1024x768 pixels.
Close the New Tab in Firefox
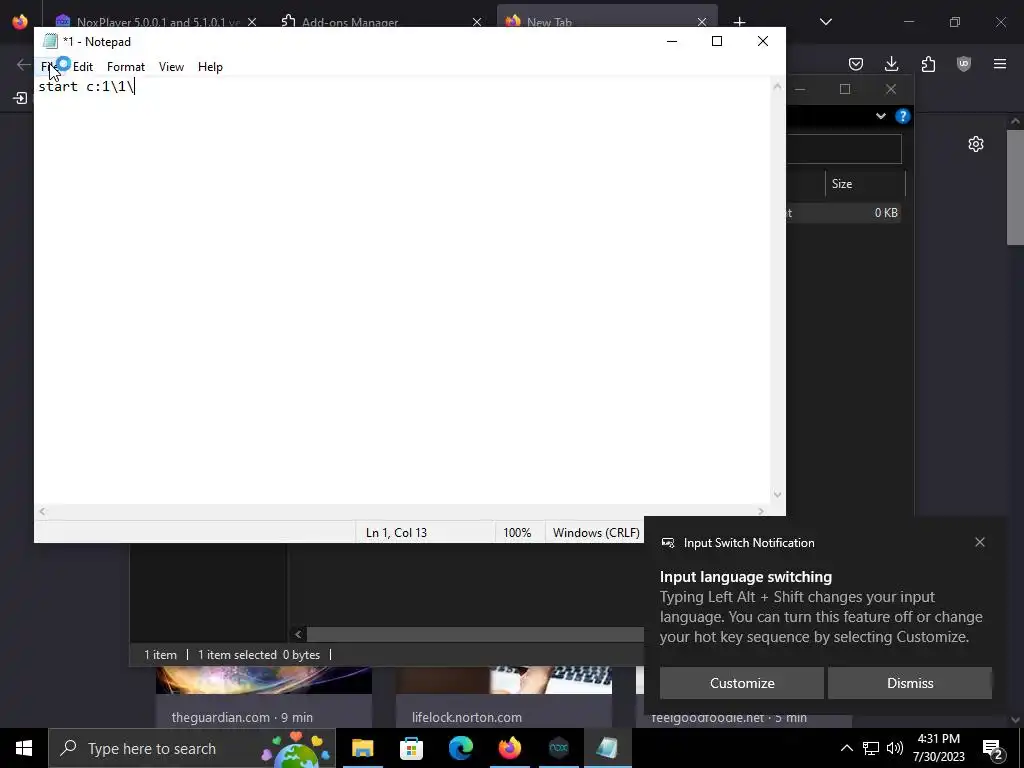702,22
